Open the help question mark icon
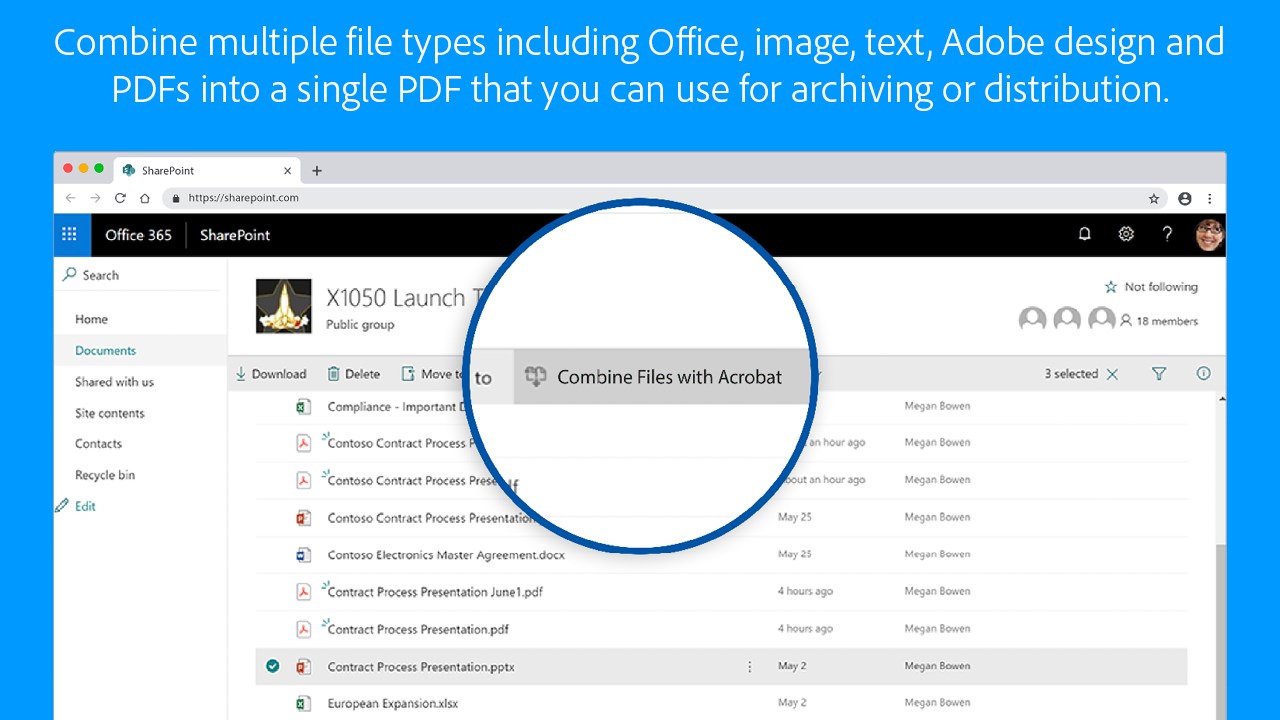This screenshot has height=720, width=1280. [x=1167, y=234]
